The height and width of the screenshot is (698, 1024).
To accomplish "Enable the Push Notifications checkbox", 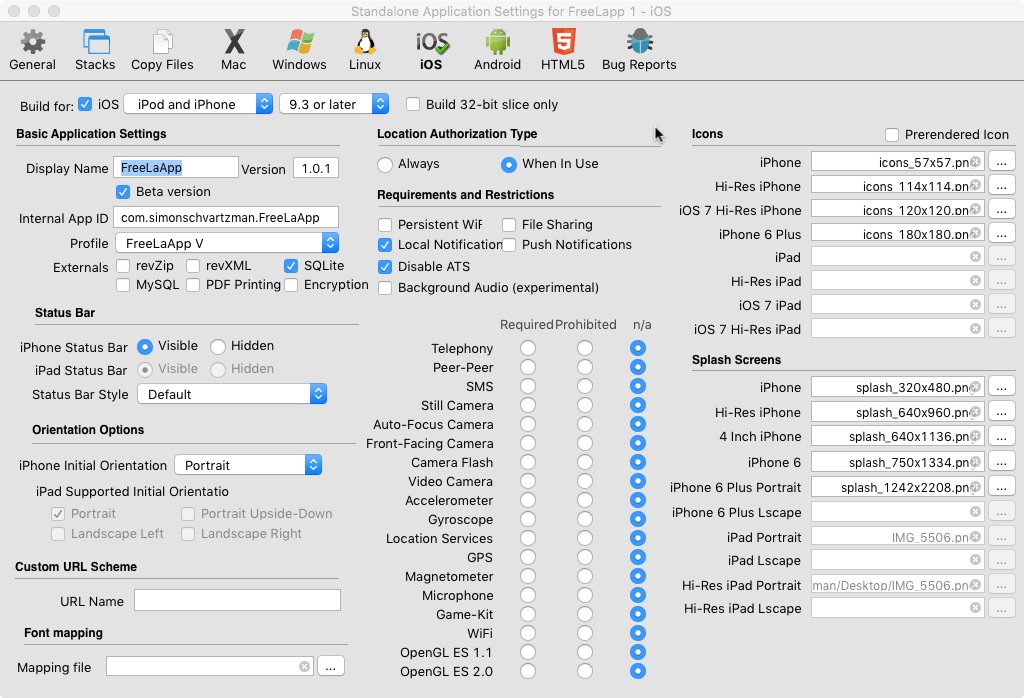I will (x=510, y=245).
